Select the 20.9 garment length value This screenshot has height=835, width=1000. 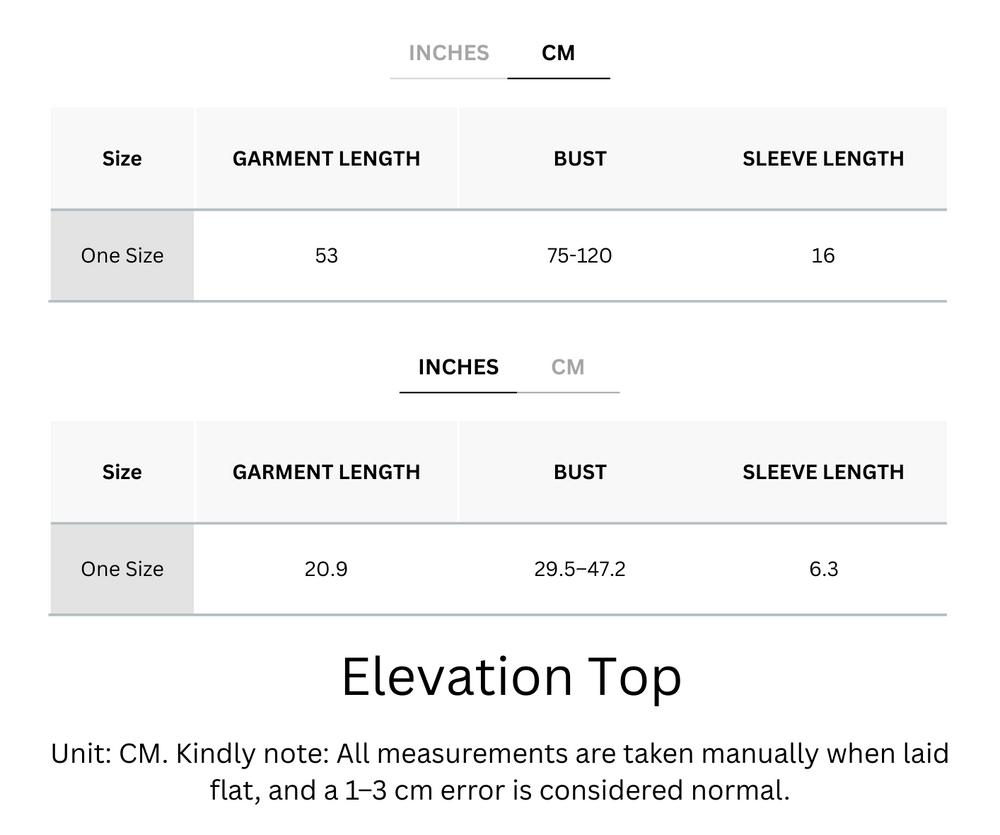tap(326, 569)
